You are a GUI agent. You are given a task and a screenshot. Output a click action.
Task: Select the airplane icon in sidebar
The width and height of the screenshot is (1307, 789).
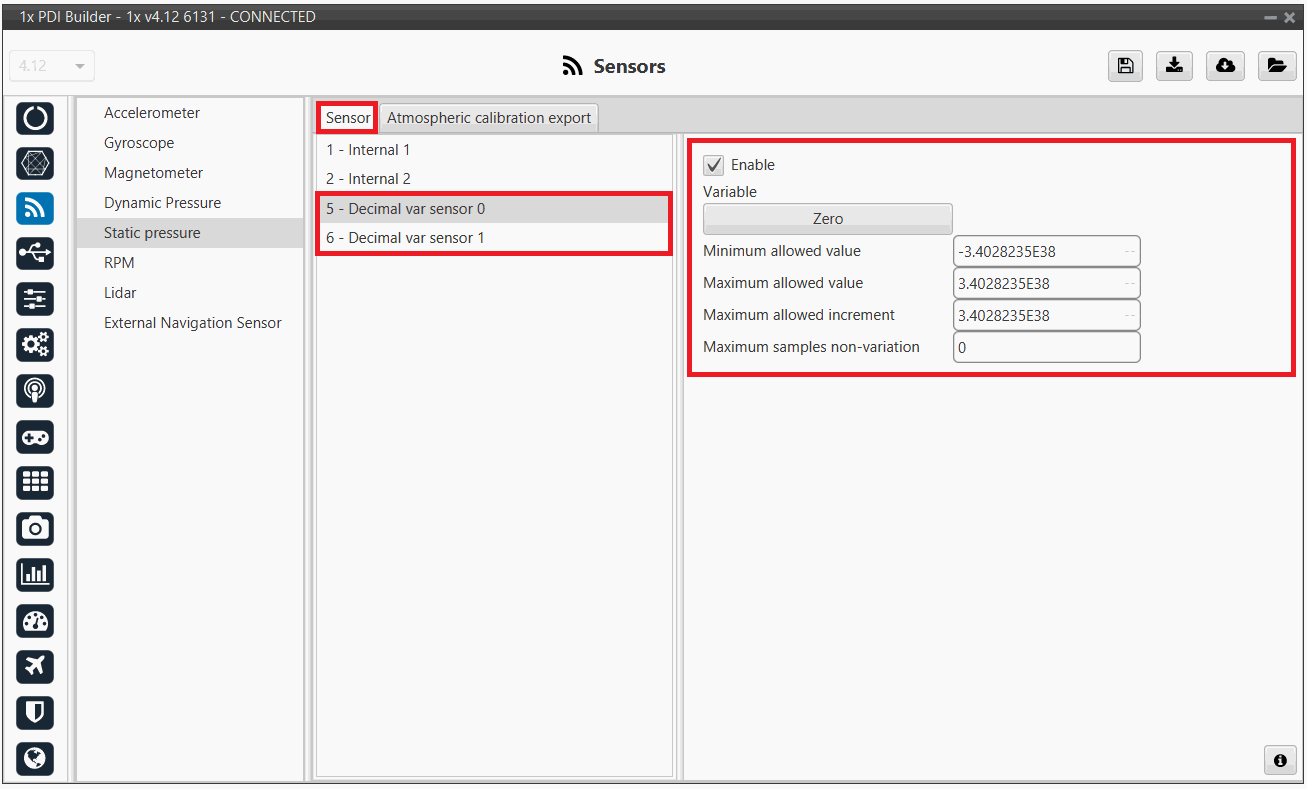(35, 666)
